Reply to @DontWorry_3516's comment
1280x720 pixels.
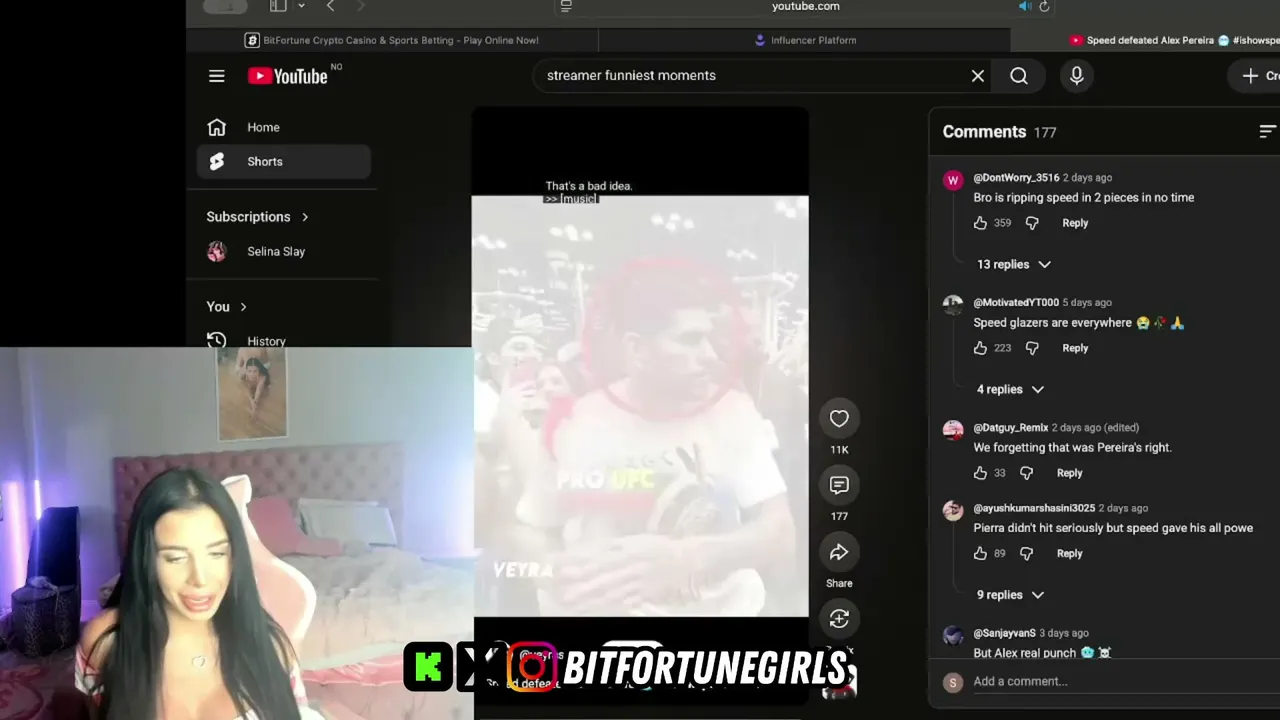click(x=1075, y=223)
